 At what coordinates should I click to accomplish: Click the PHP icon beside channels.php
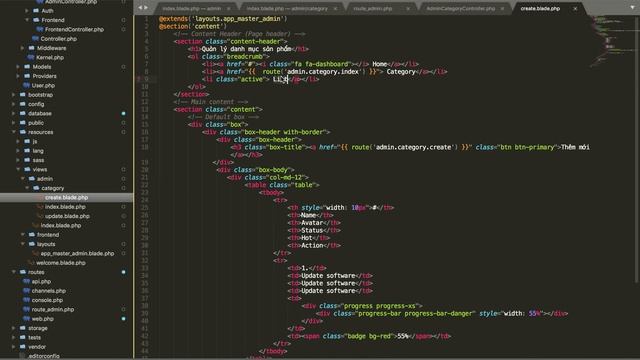coord(27,291)
